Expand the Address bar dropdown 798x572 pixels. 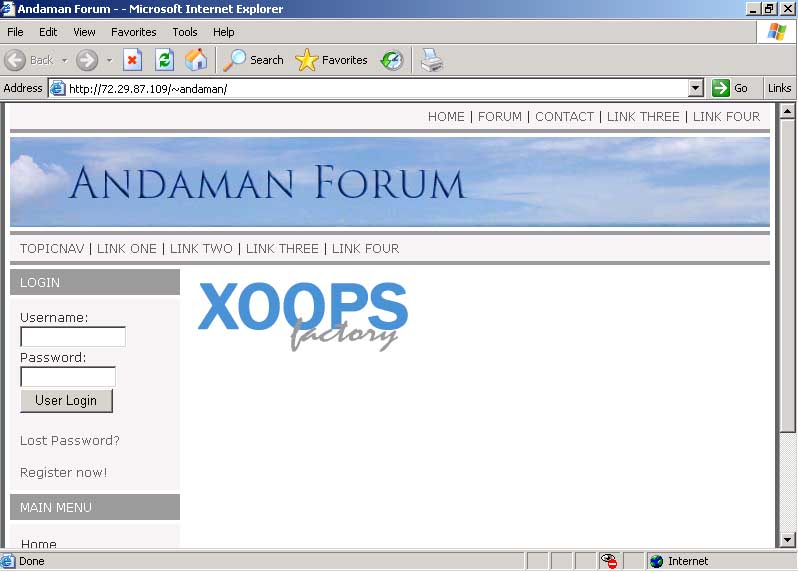pos(695,88)
